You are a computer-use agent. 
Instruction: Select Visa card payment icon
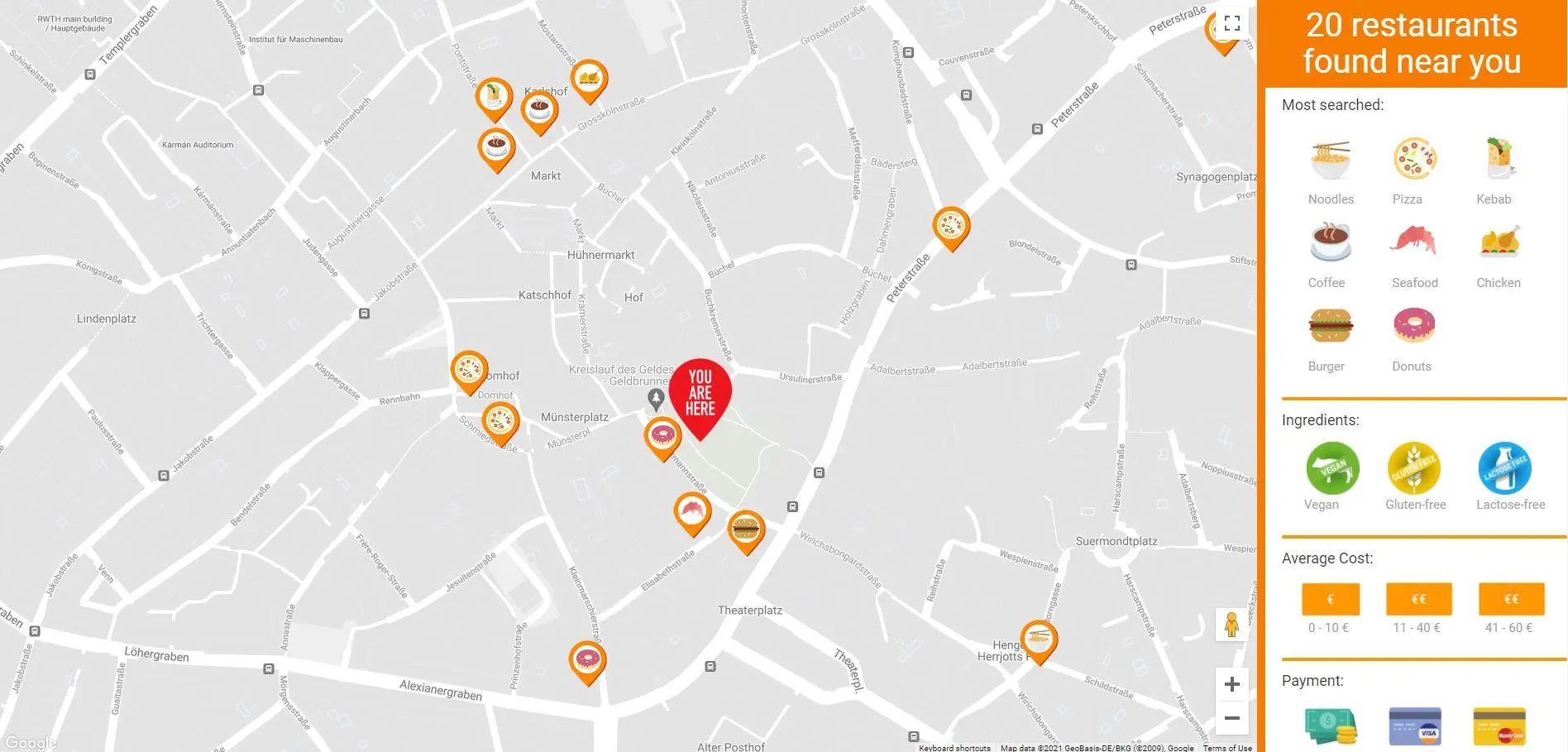point(1415,726)
